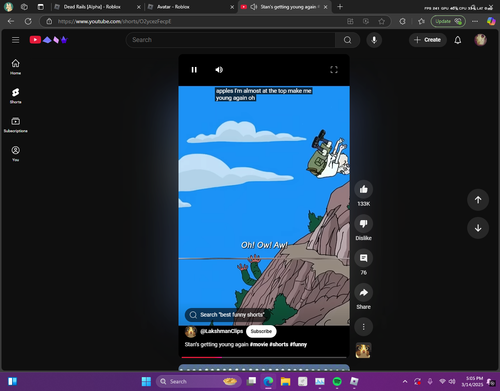
Task: Refresh the current page
Action: (x=28, y=21)
